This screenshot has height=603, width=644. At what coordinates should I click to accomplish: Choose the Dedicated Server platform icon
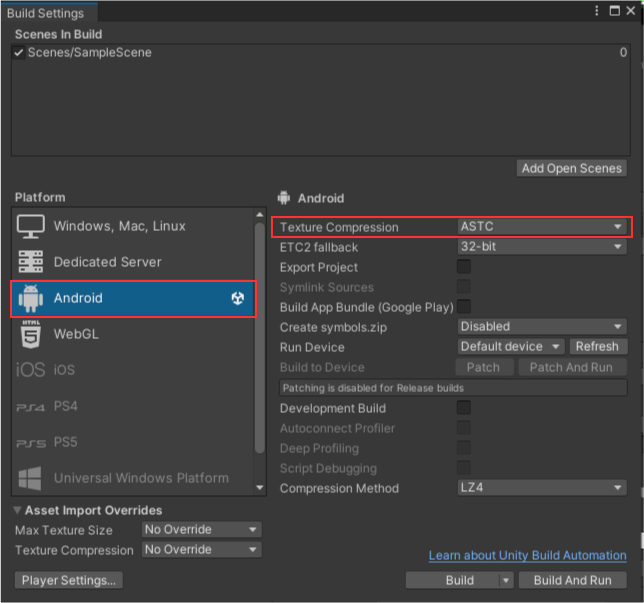tap(30, 262)
